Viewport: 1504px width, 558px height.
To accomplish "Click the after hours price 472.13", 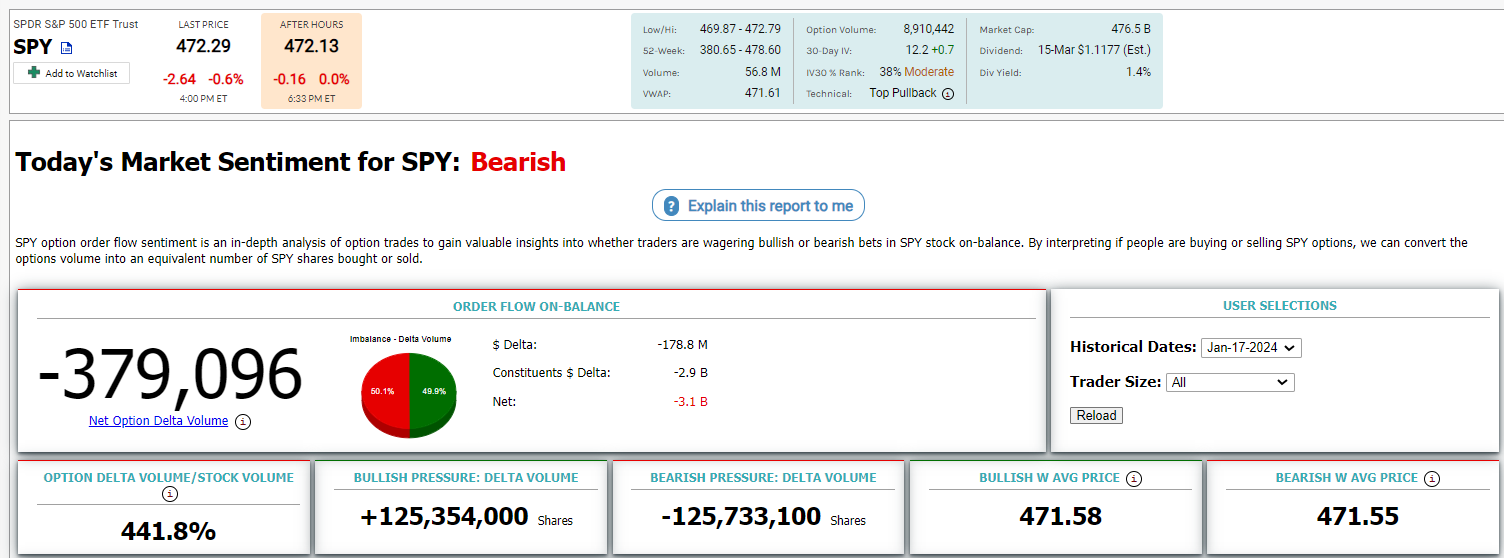I will (311, 46).
